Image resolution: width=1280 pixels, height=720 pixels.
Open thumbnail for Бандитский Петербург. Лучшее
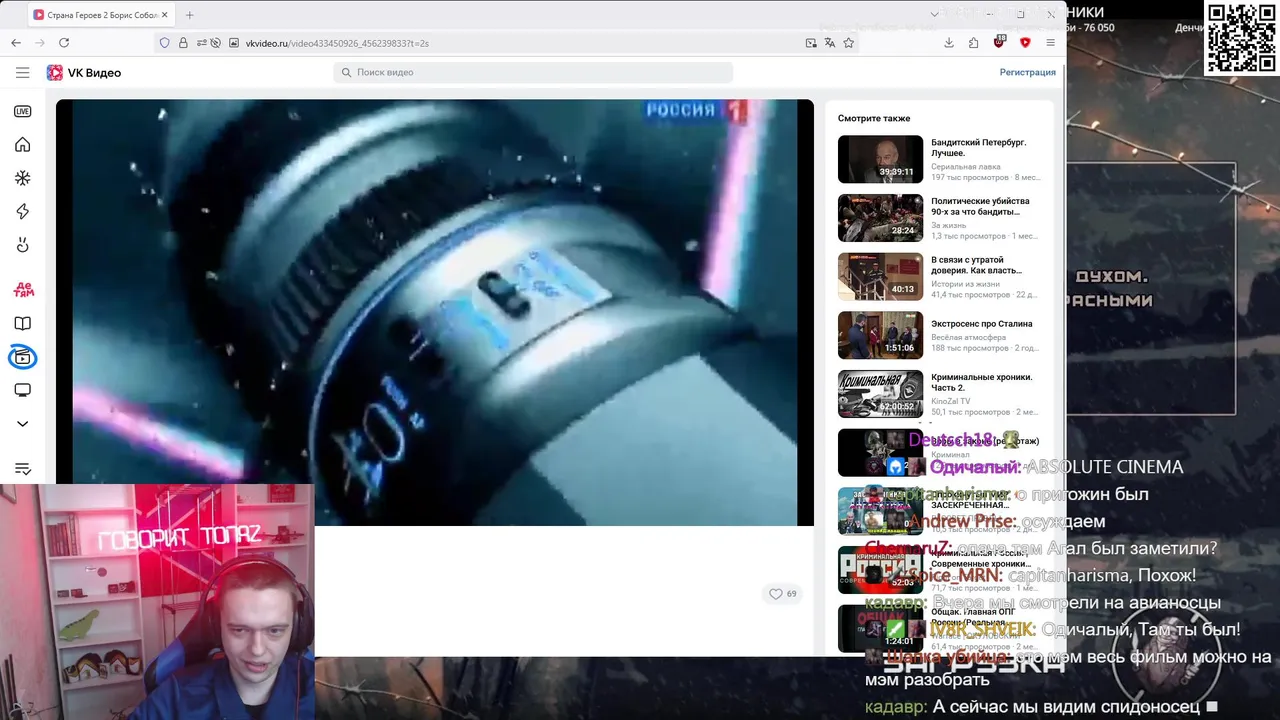coord(880,159)
